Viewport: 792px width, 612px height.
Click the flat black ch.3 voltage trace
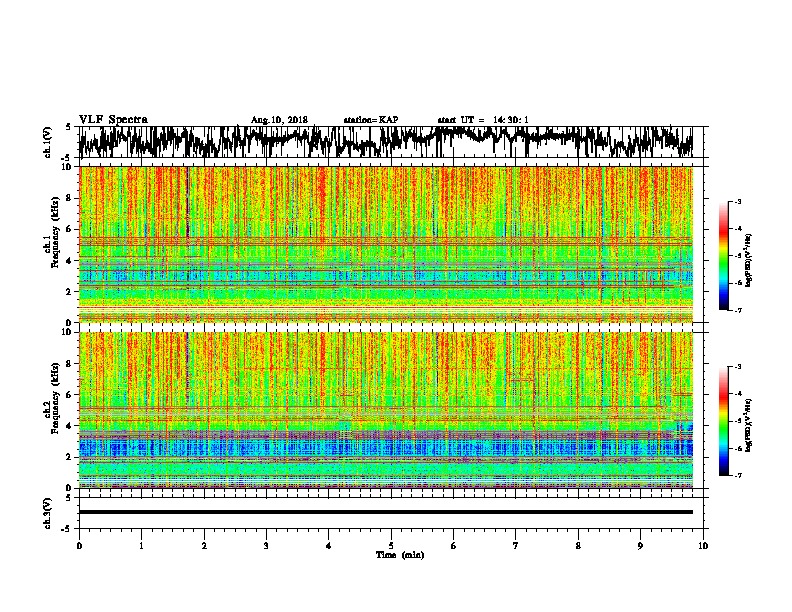385,512
